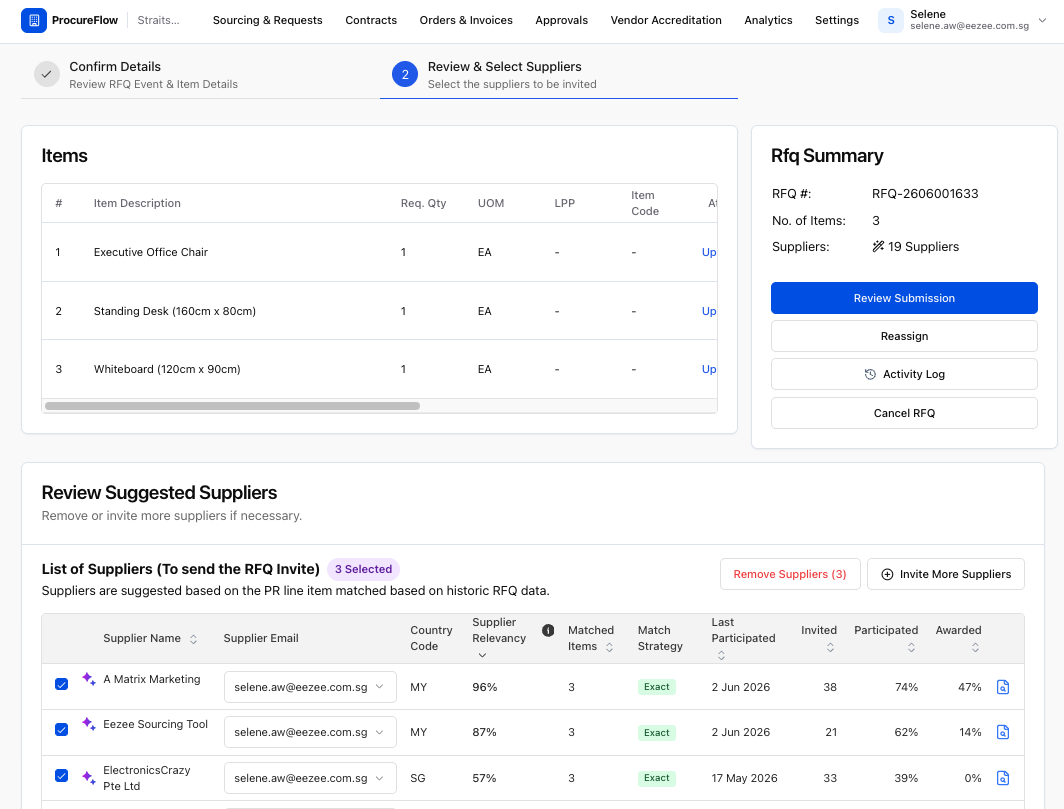The height and width of the screenshot is (809, 1064).
Task: Sort the Awarded column arrows
Action: [975, 647]
